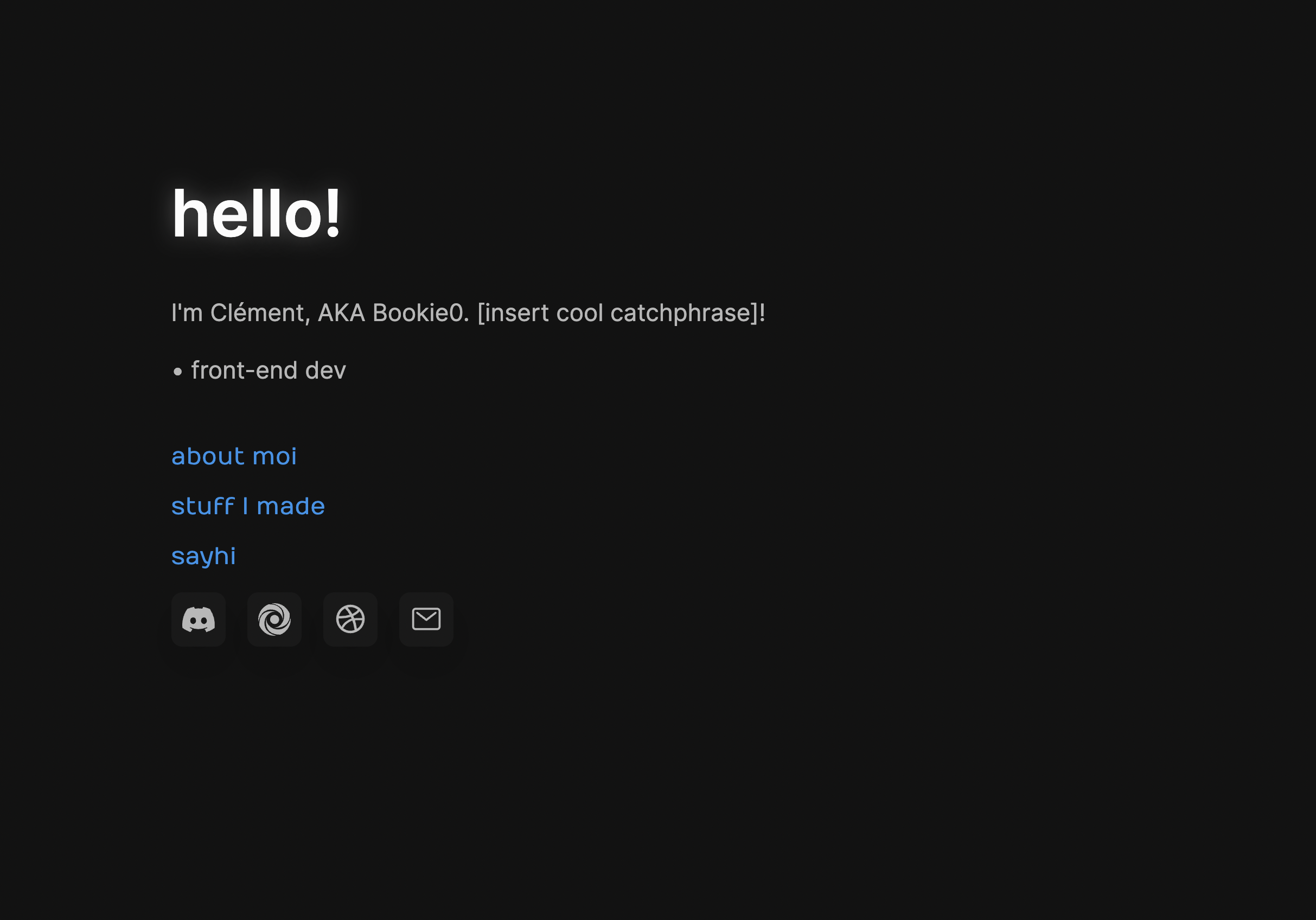Screen dimensions: 1316x920
Task: Click the 'front-end dev' bullet text
Action: coord(268,370)
